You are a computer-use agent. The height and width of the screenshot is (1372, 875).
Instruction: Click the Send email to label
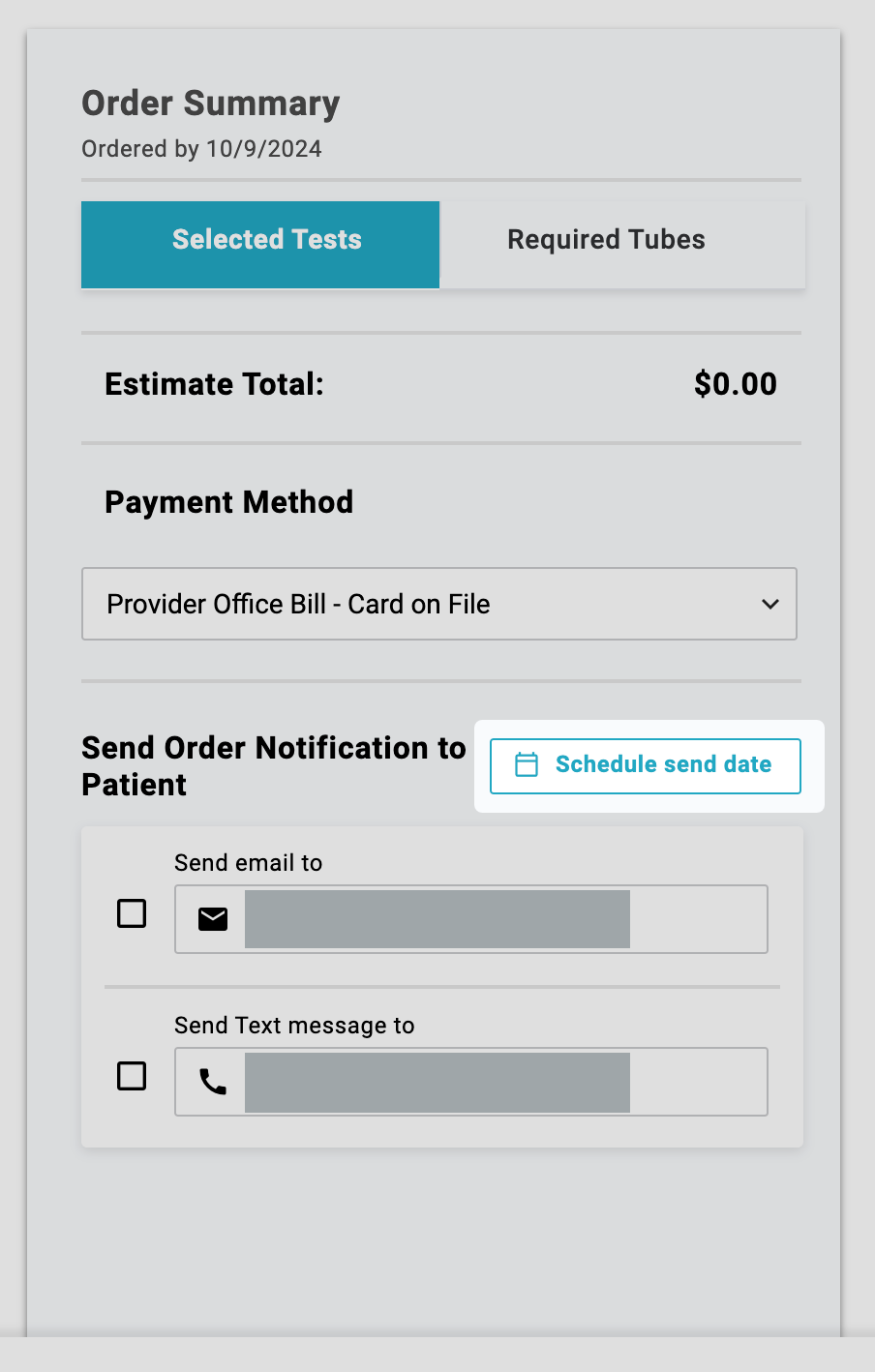[248, 863]
